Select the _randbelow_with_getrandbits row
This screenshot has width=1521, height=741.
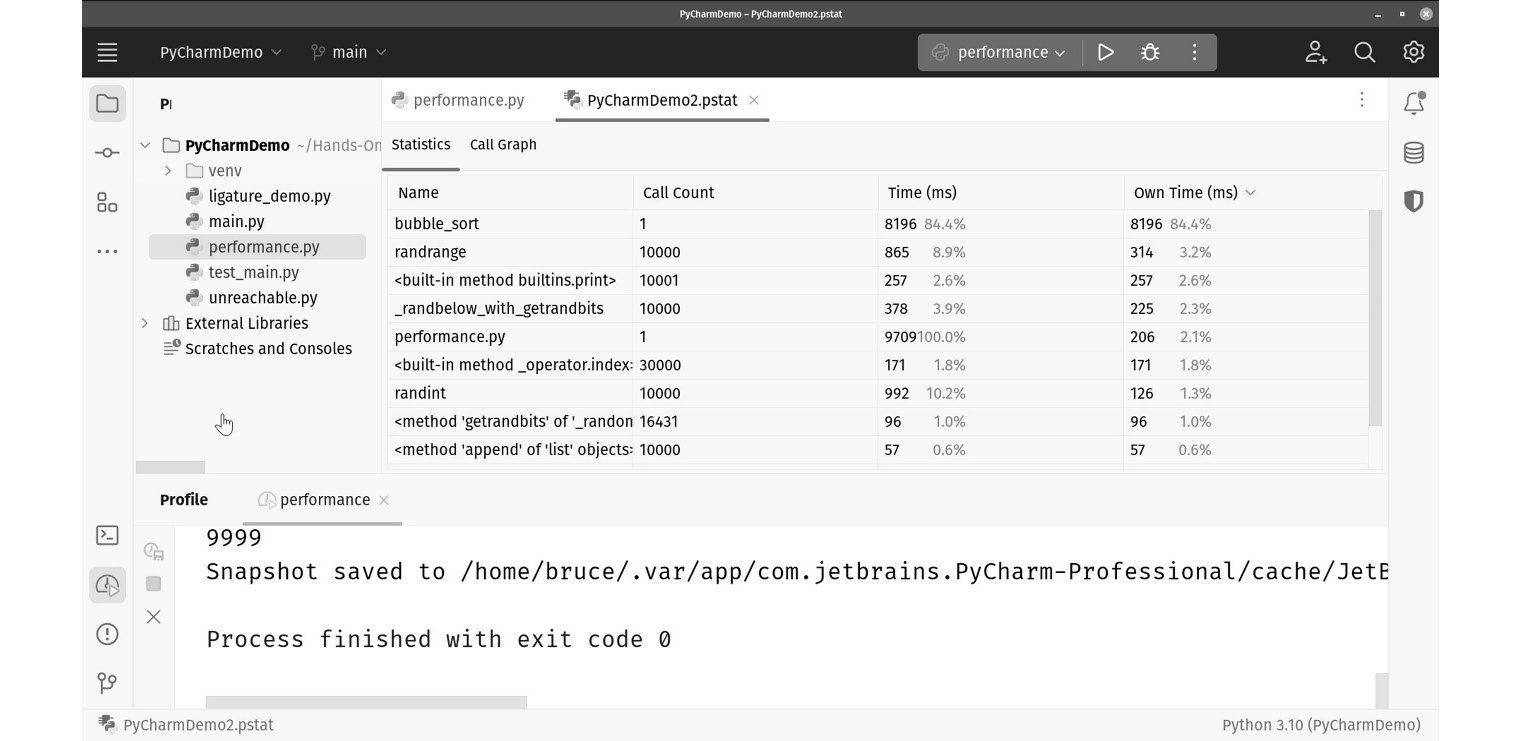tap(877, 309)
